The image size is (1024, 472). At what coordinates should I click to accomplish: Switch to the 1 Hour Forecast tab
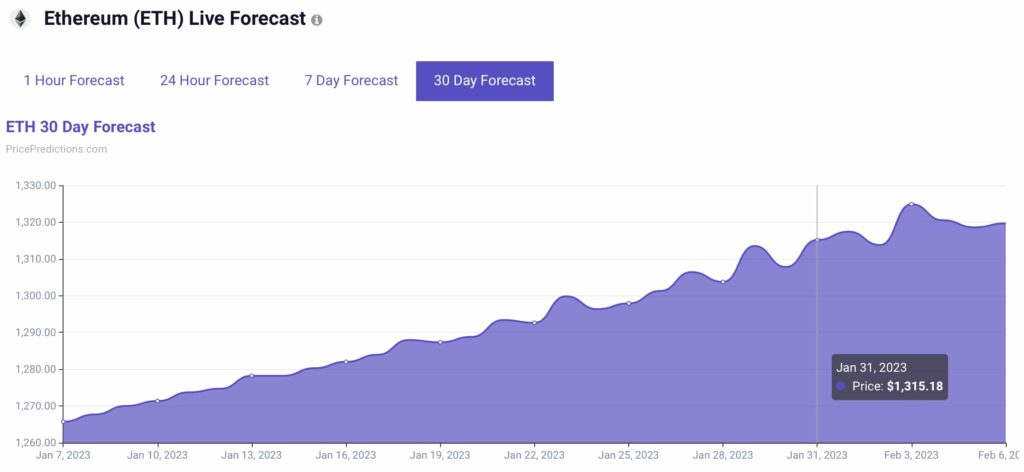click(74, 81)
